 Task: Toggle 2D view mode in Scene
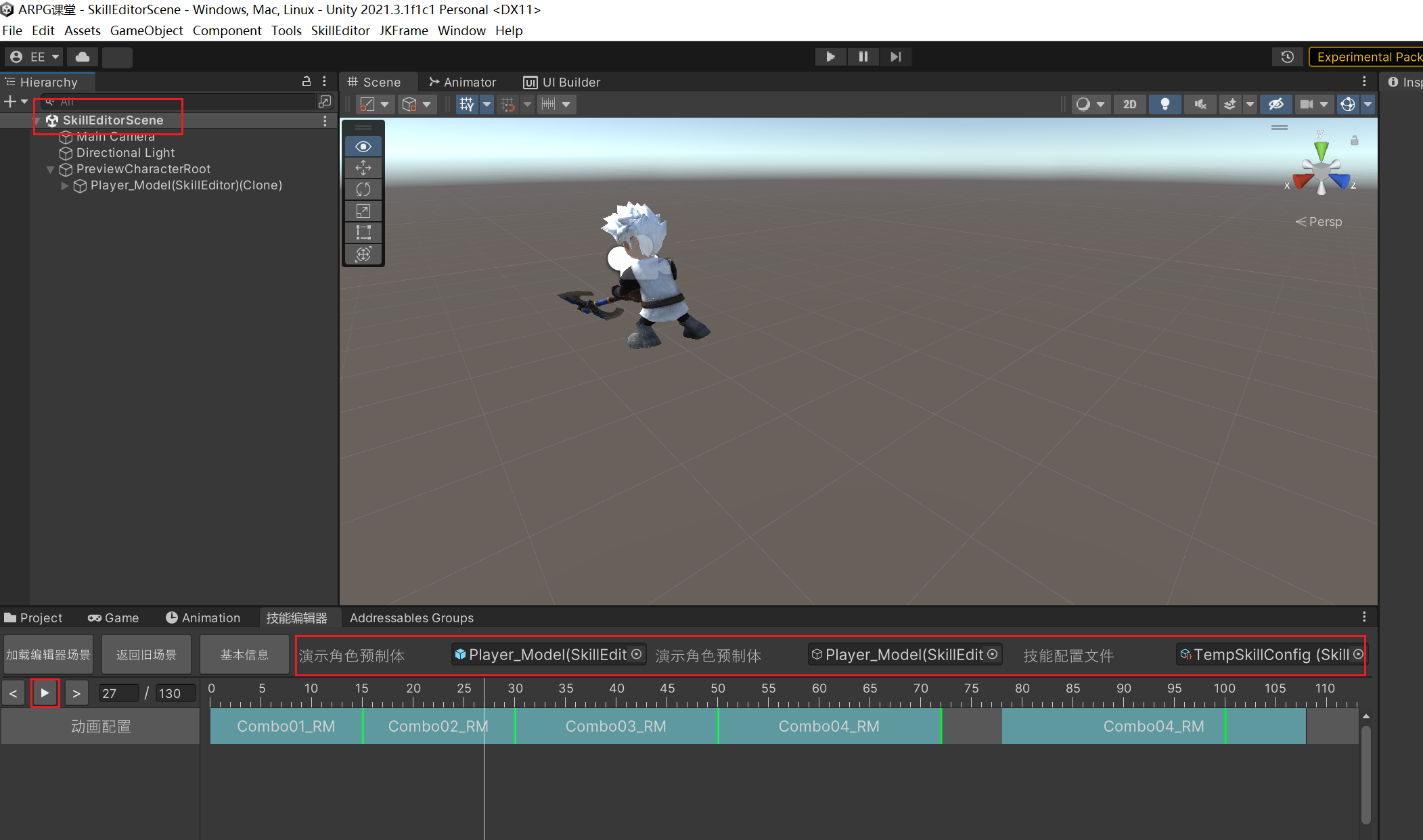[x=1130, y=104]
